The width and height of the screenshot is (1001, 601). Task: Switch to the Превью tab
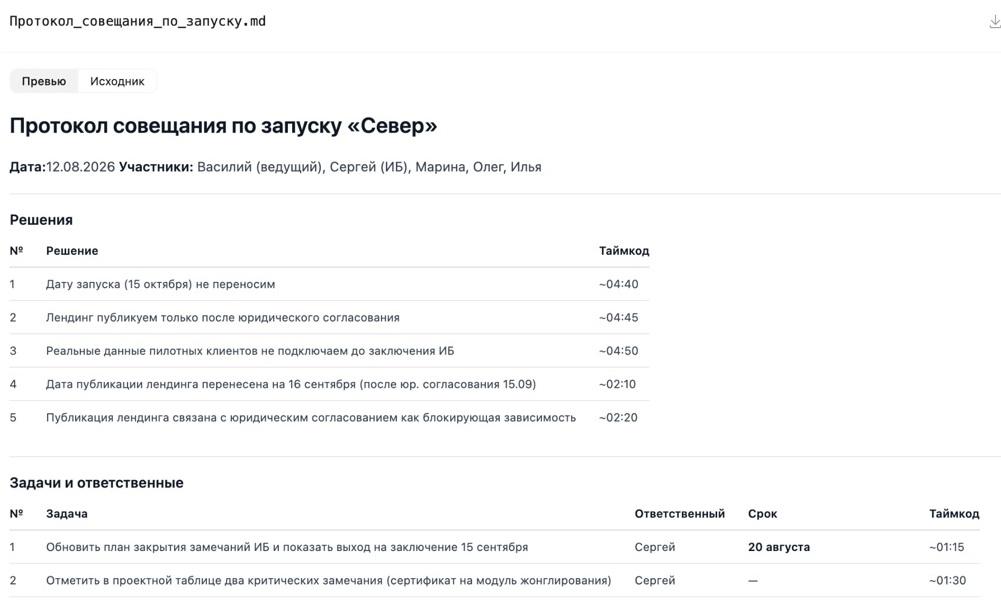[43, 81]
